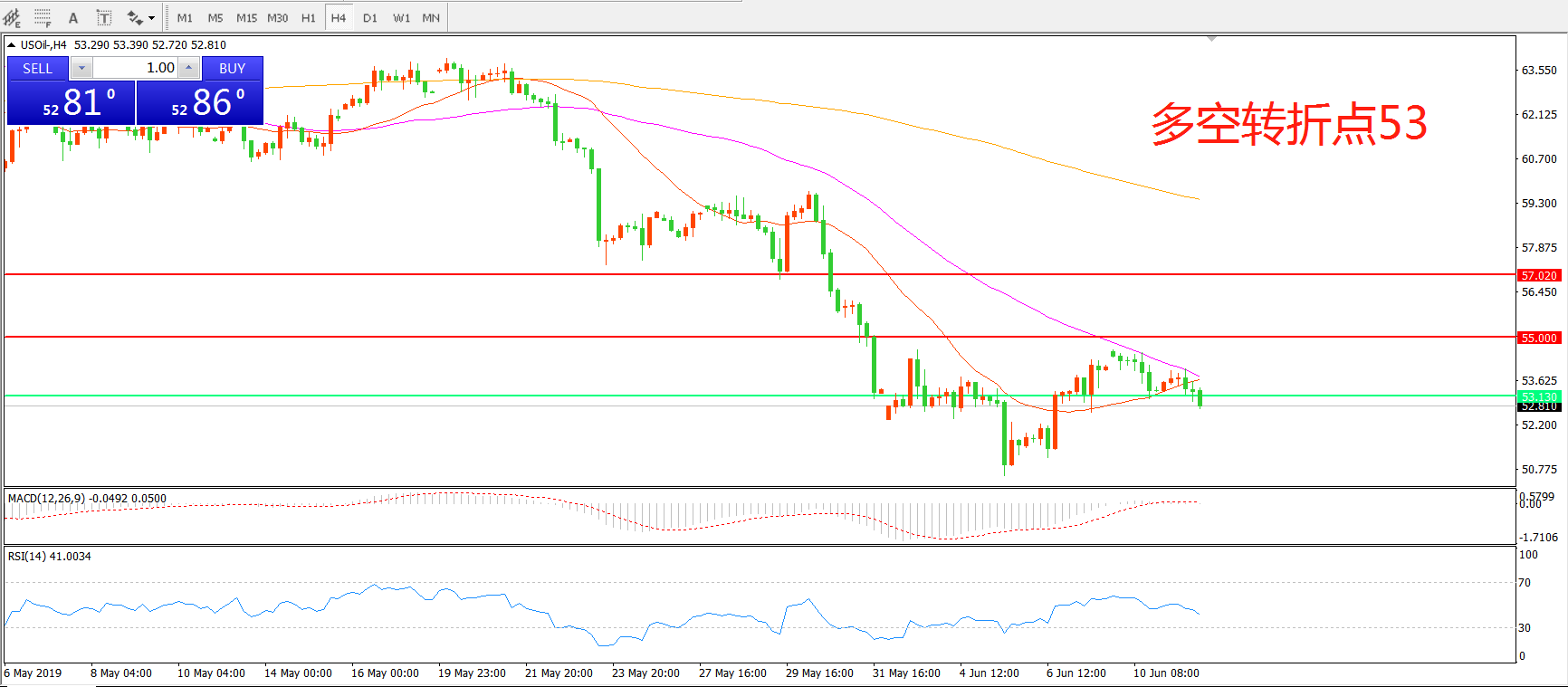Click the 57.020 red price level label

1538,275
